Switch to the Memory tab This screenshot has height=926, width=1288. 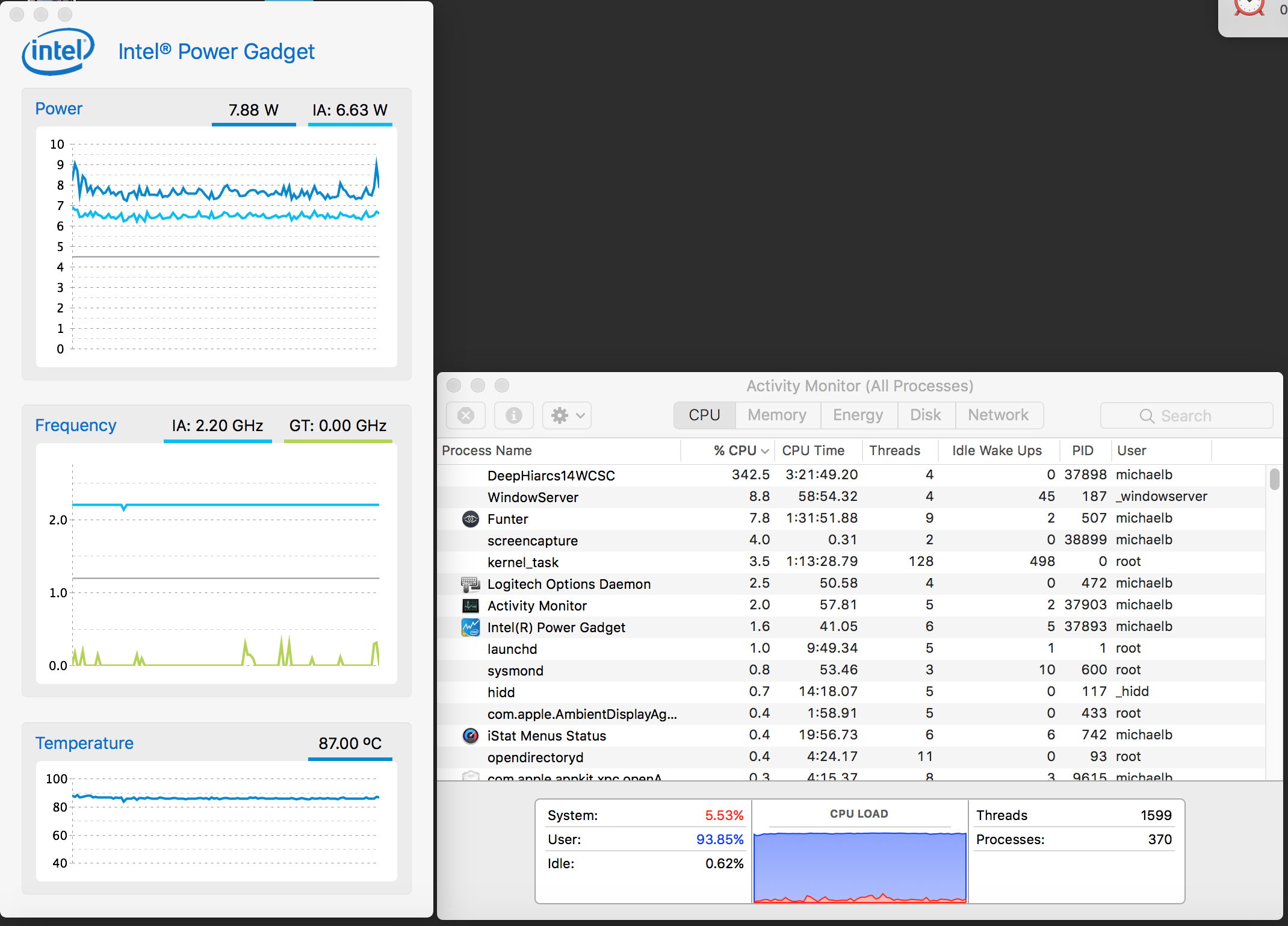coord(778,415)
